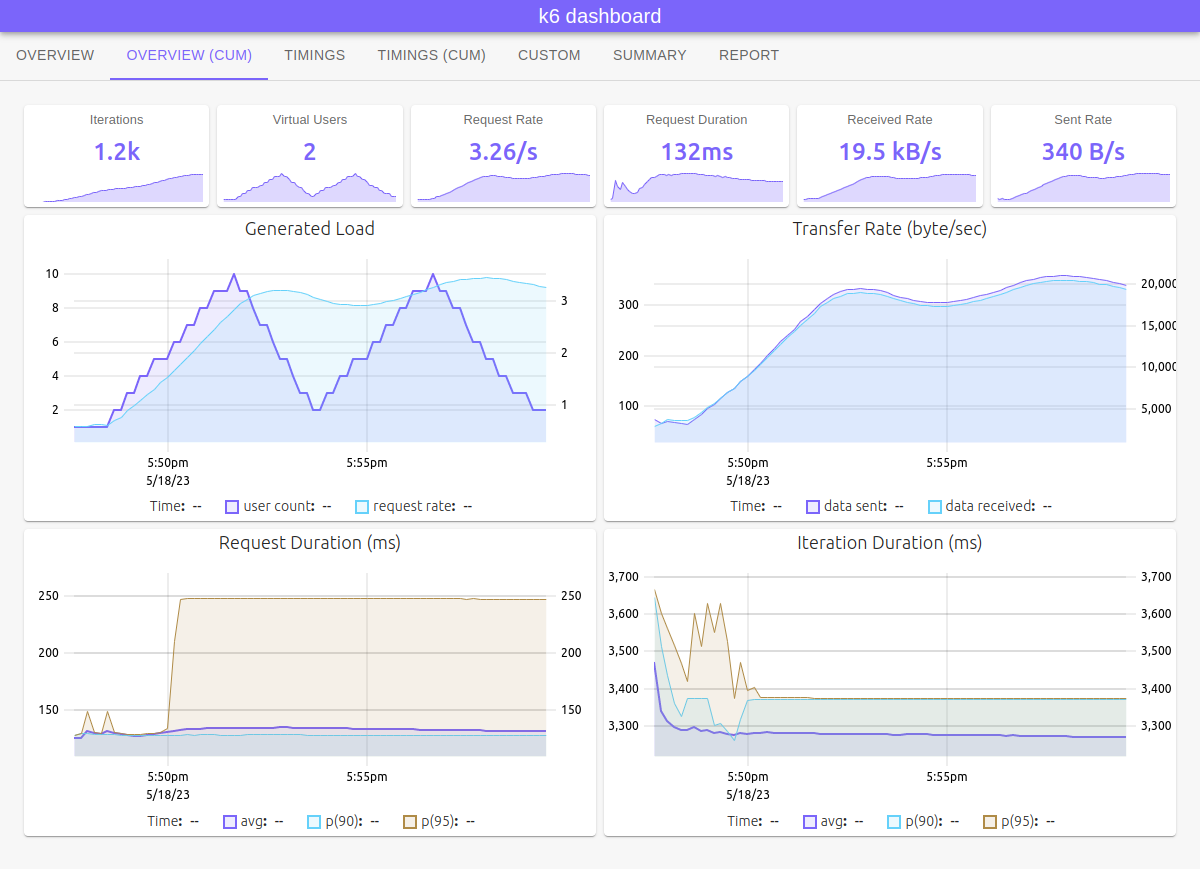The height and width of the screenshot is (869, 1200).
Task: Open the SUMMARY tab
Action: (x=650, y=55)
